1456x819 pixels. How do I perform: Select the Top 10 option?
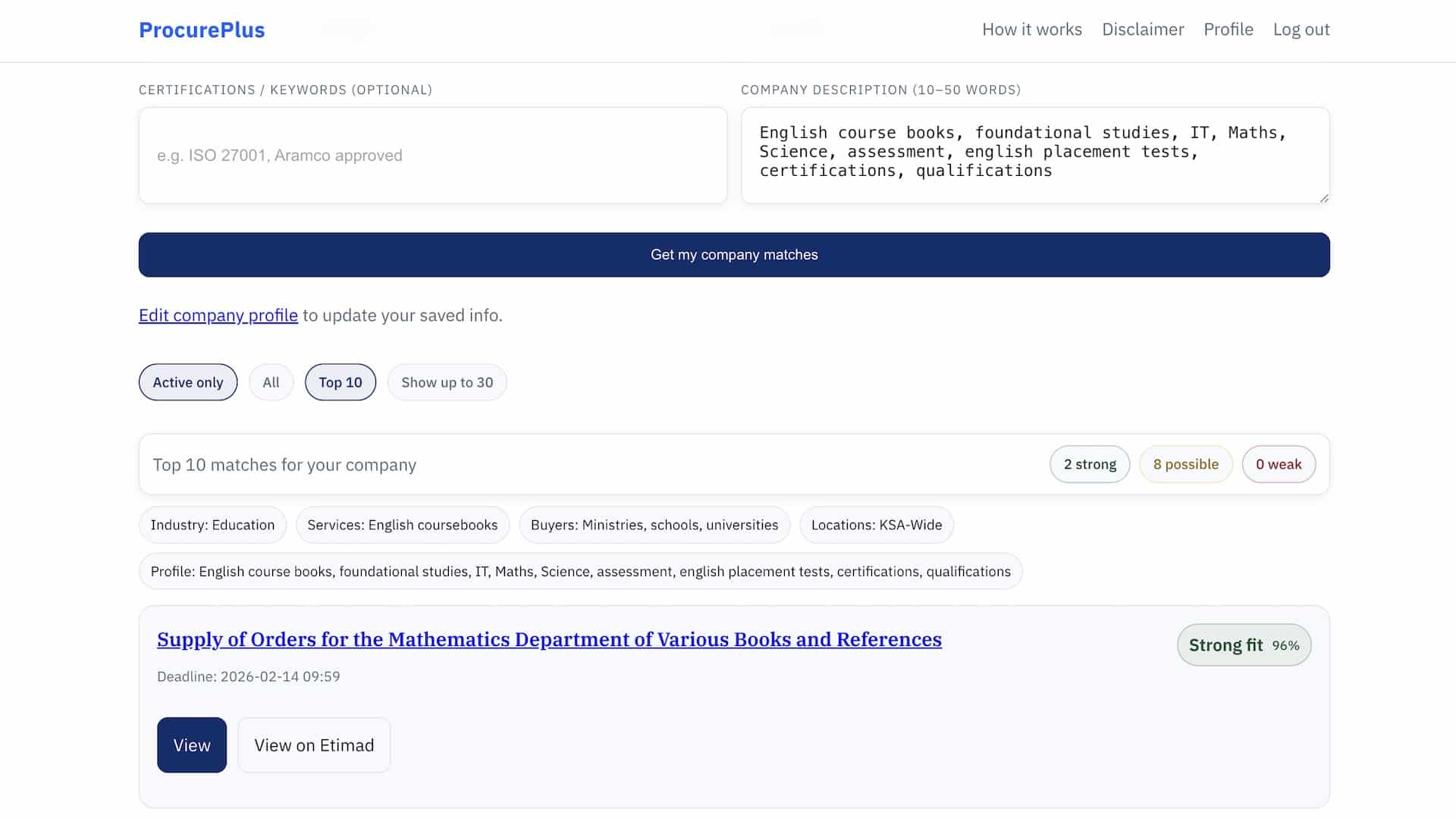[340, 382]
